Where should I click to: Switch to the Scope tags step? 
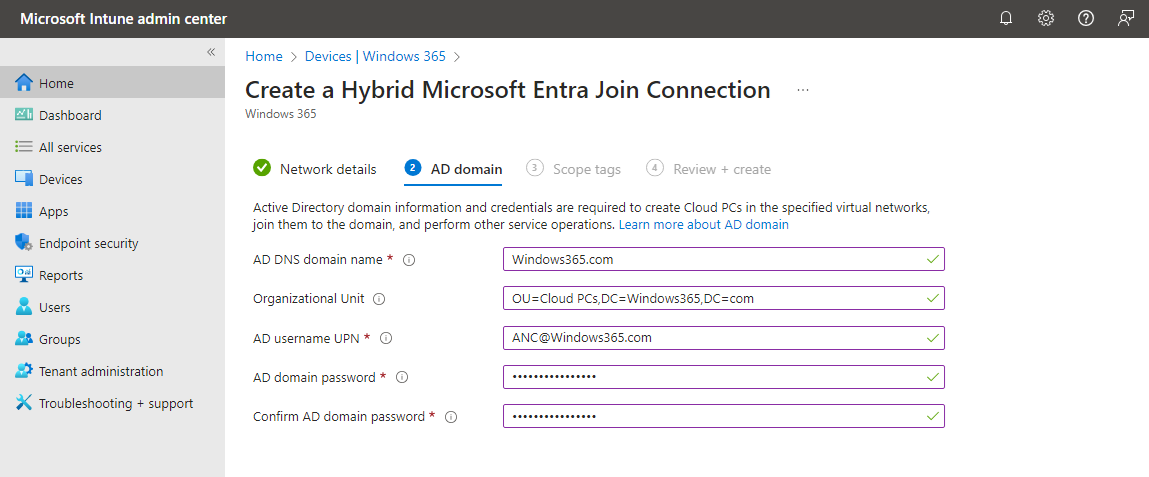pos(573,169)
